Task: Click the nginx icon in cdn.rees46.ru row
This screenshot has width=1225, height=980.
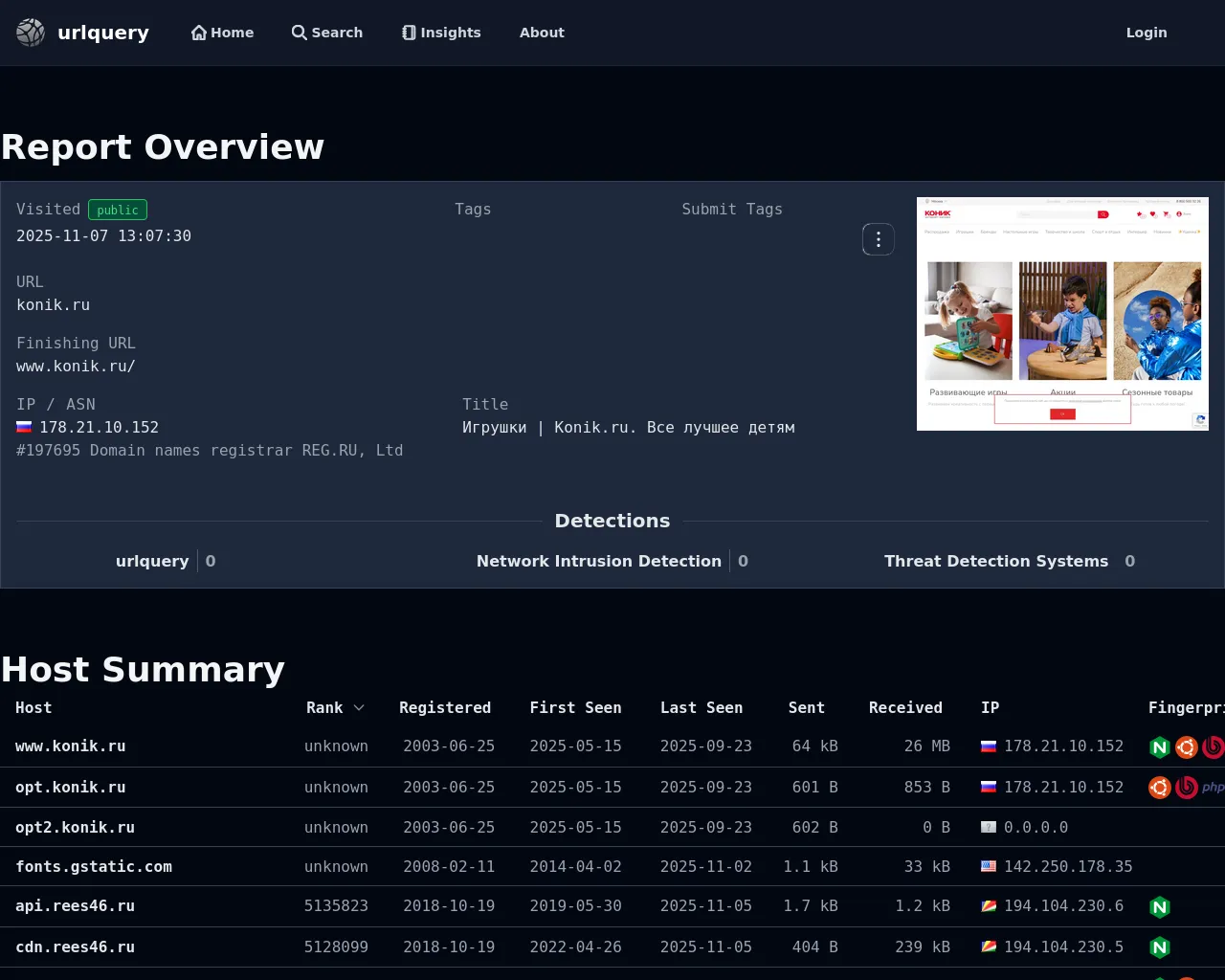Action: tap(1160, 947)
